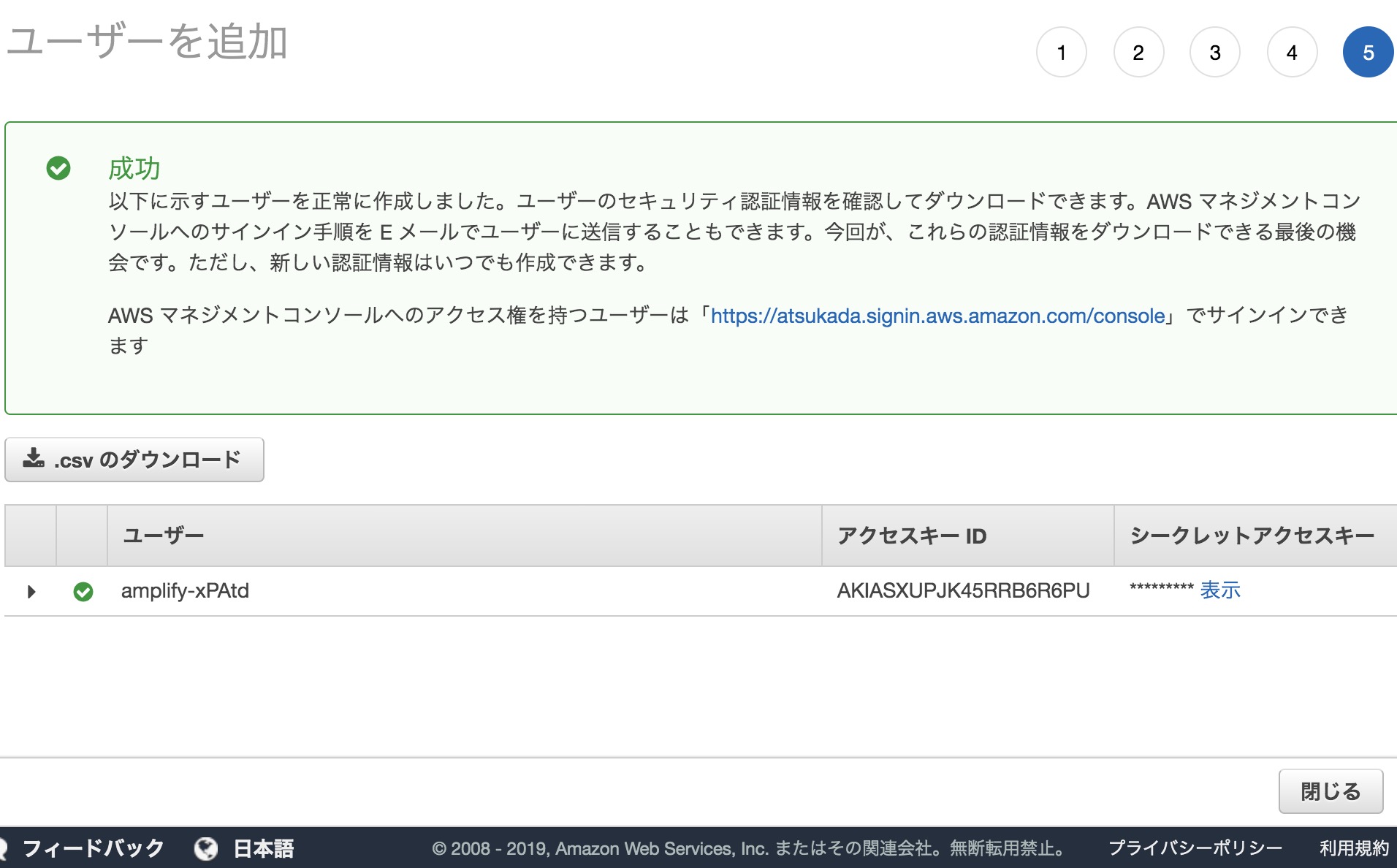Click the download icon beside .csv
Viewport: 1397px width, 868px height.
tap(33, 459)
